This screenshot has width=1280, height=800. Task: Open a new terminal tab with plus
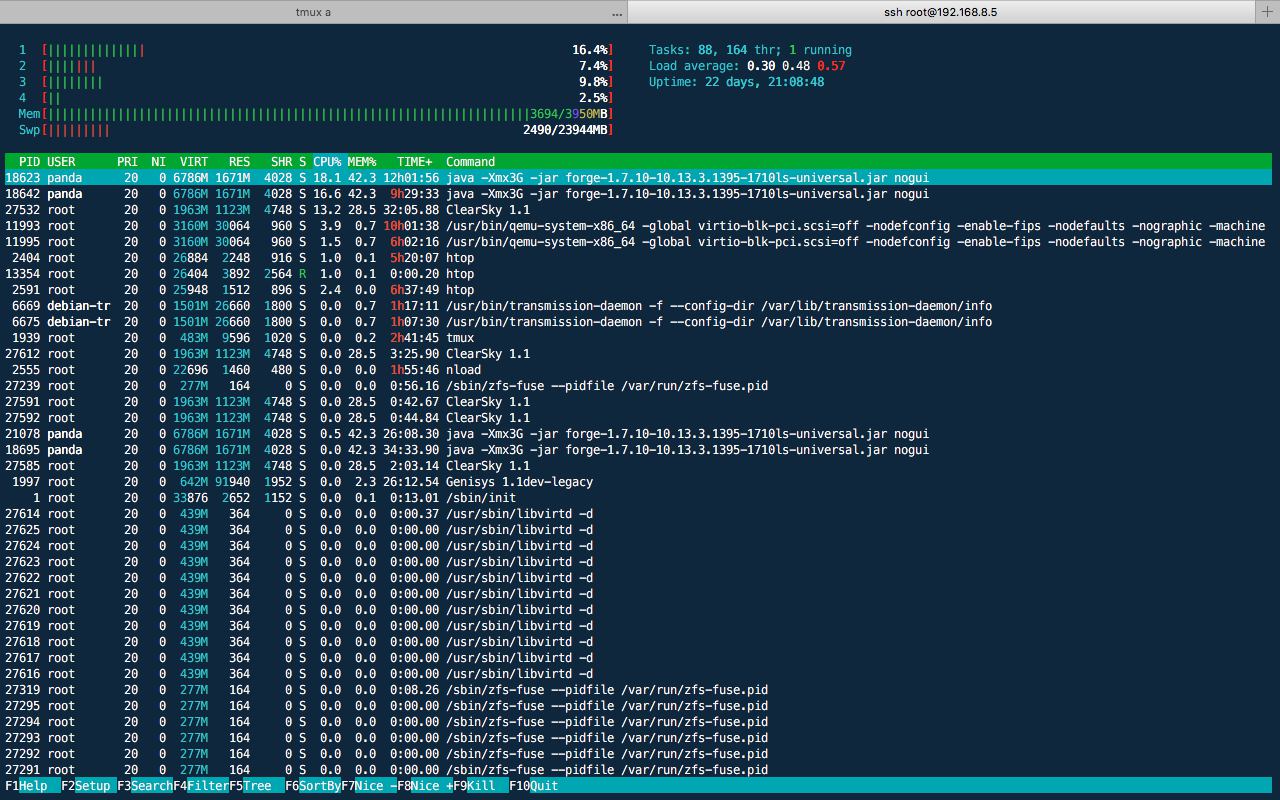[x=1267, y=12]
